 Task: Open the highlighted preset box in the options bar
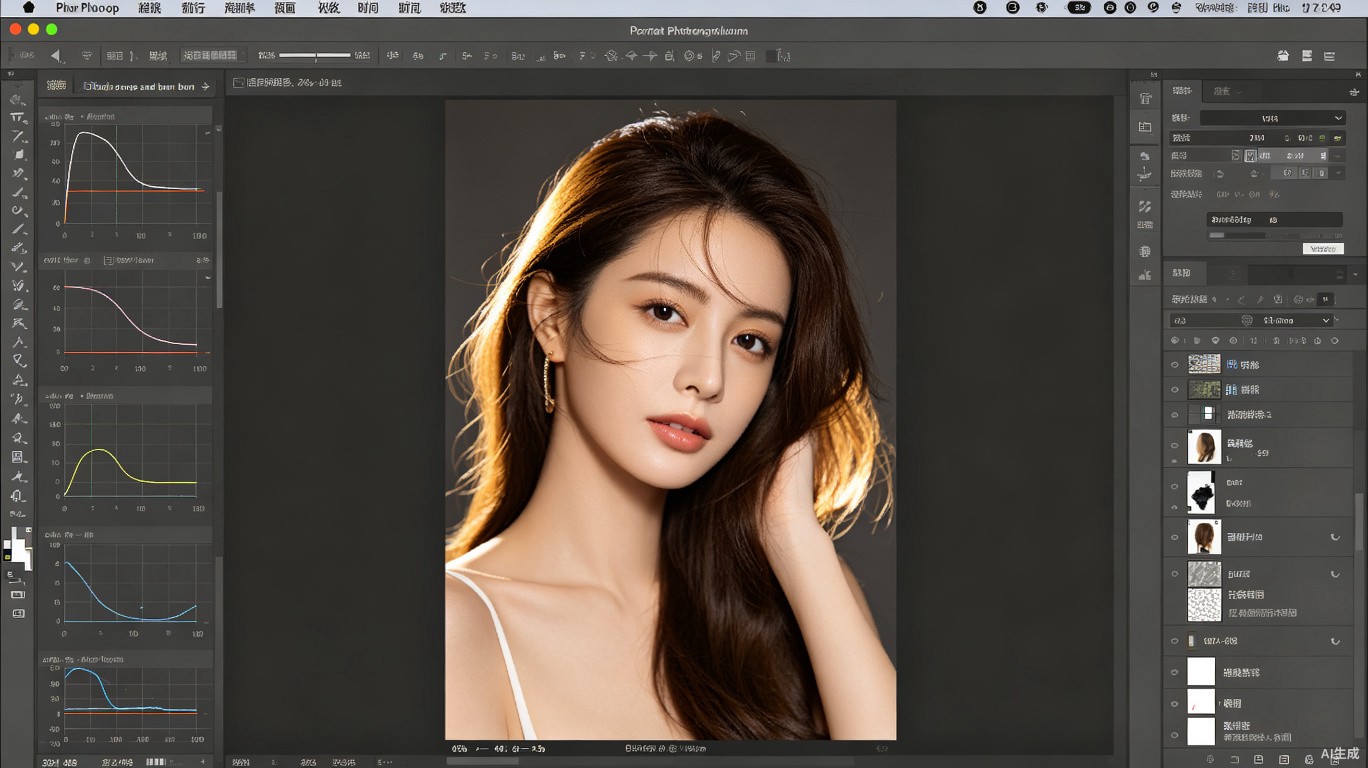[x=211, y=56]
